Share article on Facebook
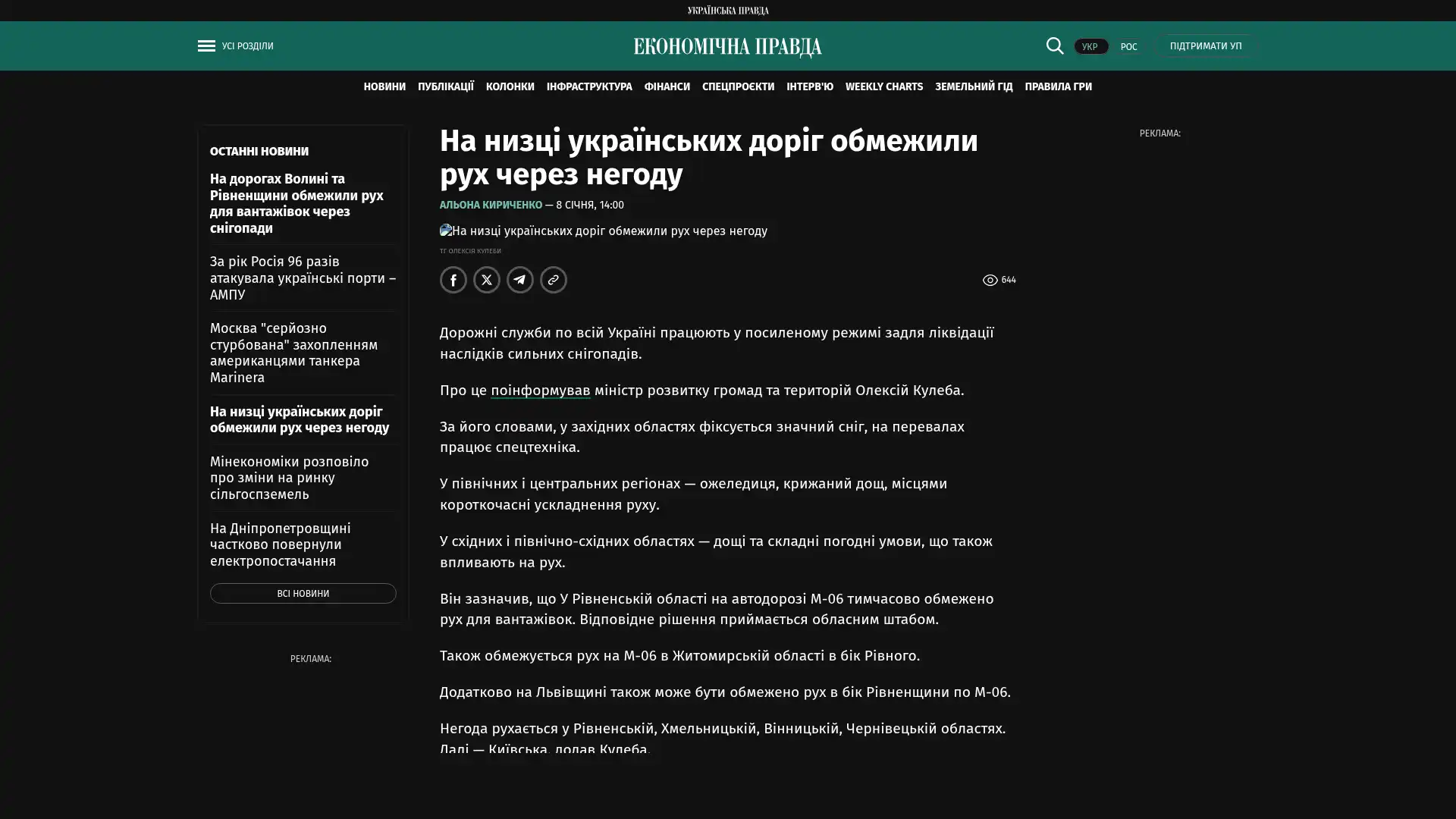Image resolution: width=1456 pixels, height=819 pixels. (x=453, y=280)
